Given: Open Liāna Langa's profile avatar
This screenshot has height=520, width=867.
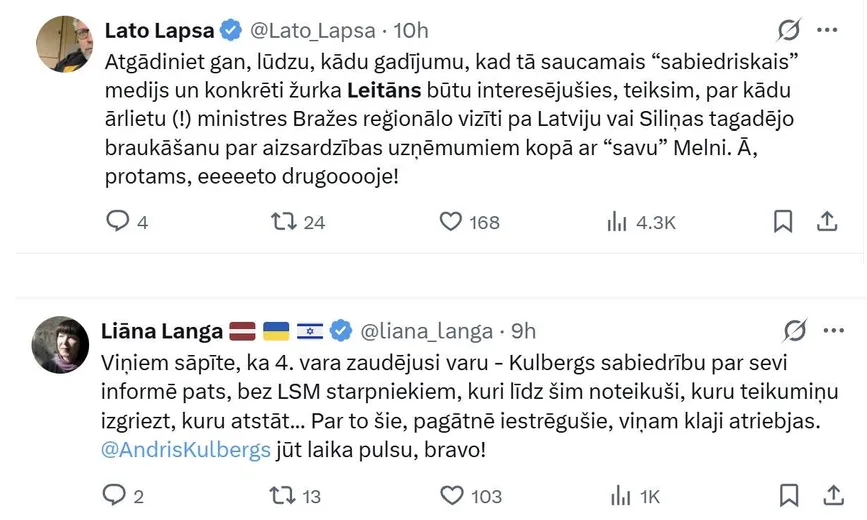Looking at the screenshot, I should tap(60, 345).
